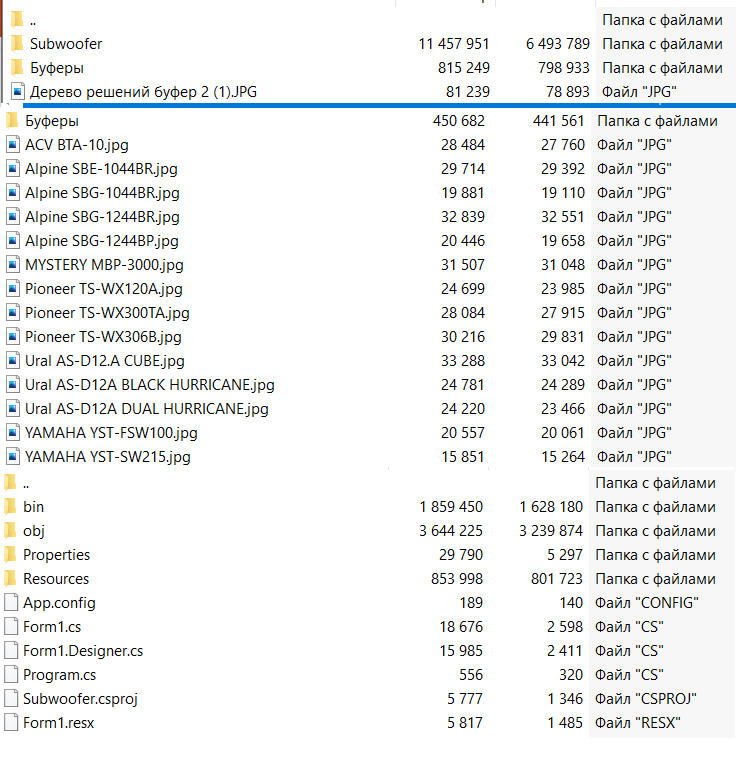Select the Pioneer TS-WX300TA.jpg file

pos(107,313)
